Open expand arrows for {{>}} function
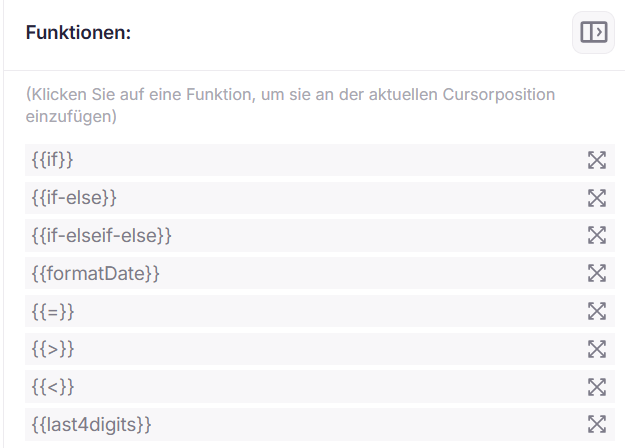Image resolution: width=625 pixels, height=448 pixels. pos(597,349)
